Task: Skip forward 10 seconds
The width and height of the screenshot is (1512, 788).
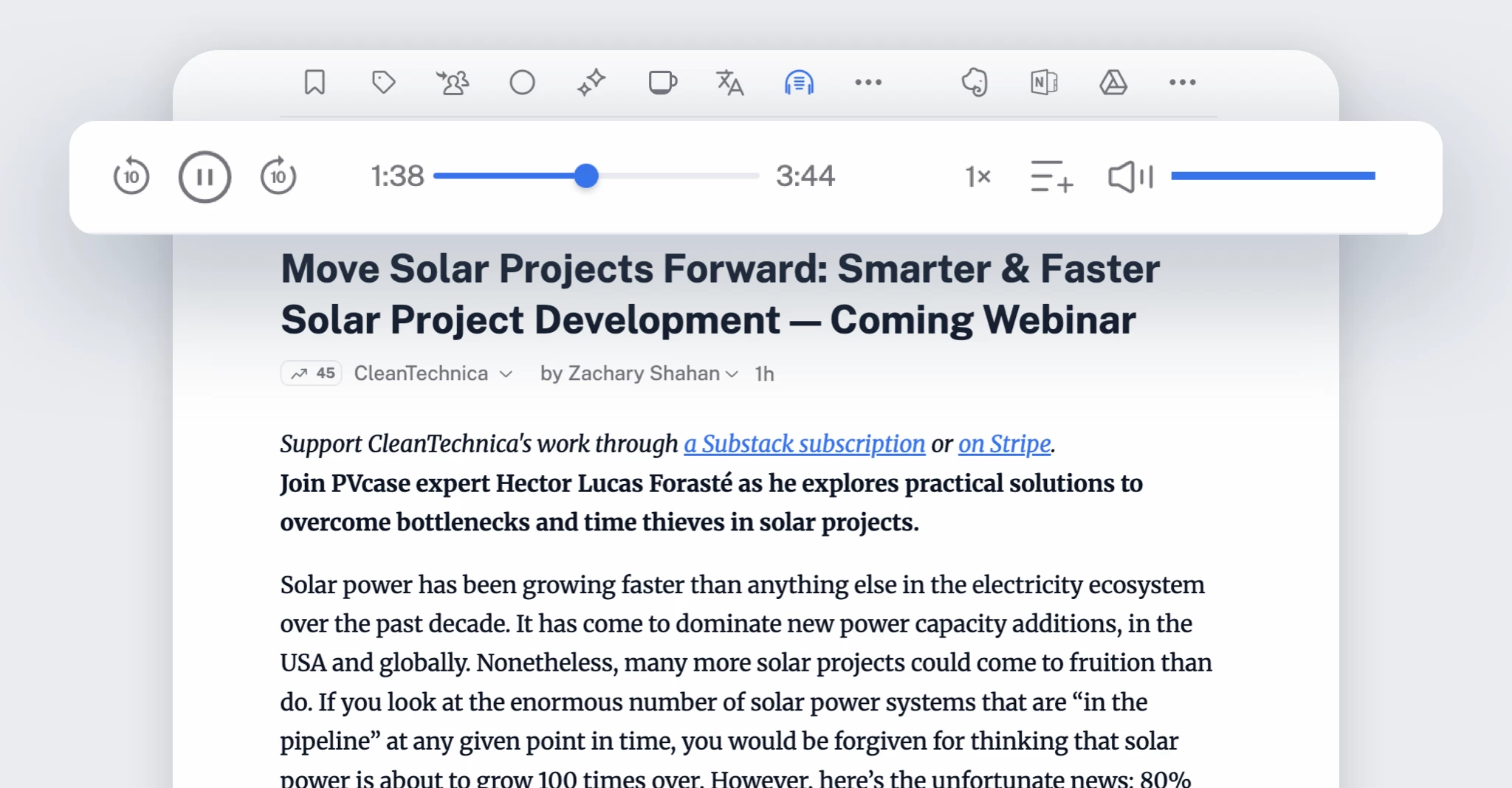Action: (278, 176)
